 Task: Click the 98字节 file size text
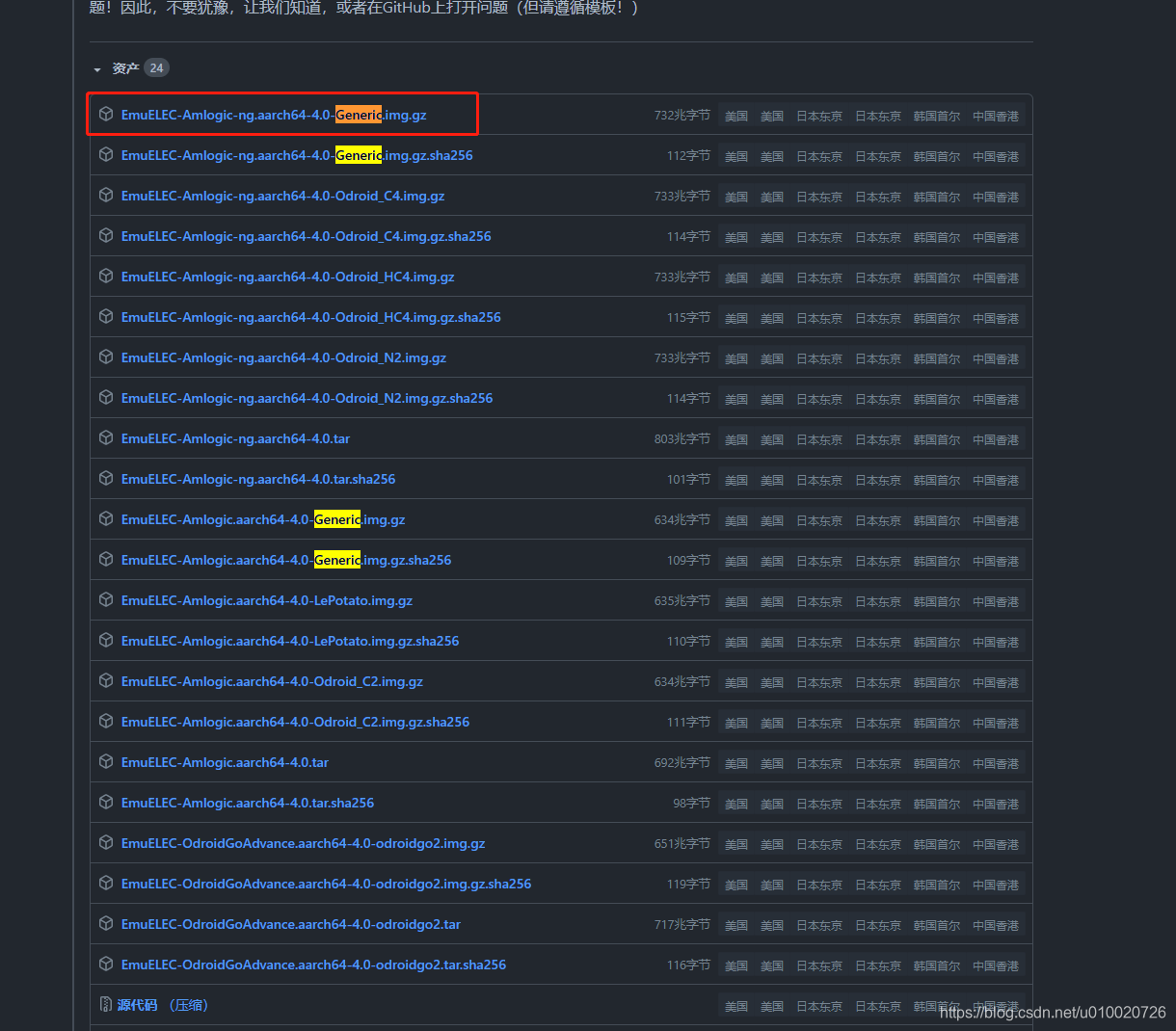tap(691, 803)
